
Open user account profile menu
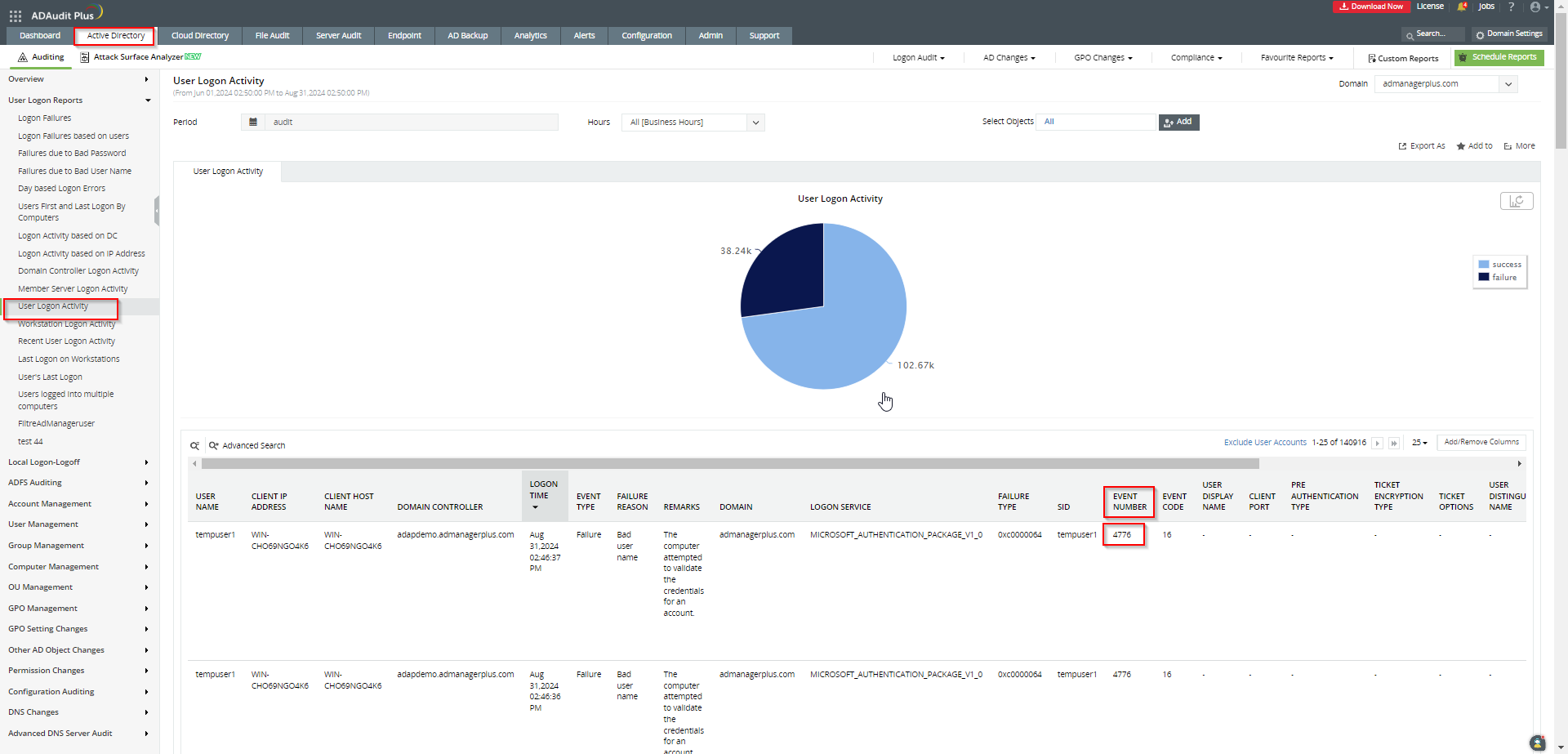[x=1538, y=7]
